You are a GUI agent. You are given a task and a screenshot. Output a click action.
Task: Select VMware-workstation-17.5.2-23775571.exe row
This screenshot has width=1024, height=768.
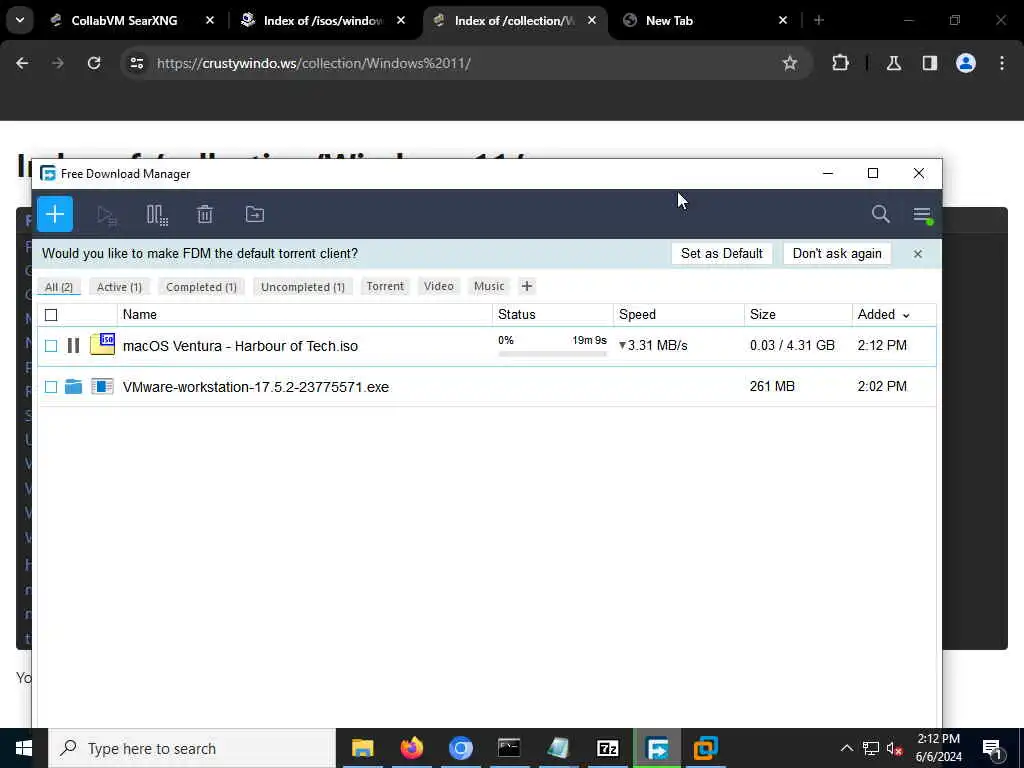pyautogui.click(x=487, y=387)
